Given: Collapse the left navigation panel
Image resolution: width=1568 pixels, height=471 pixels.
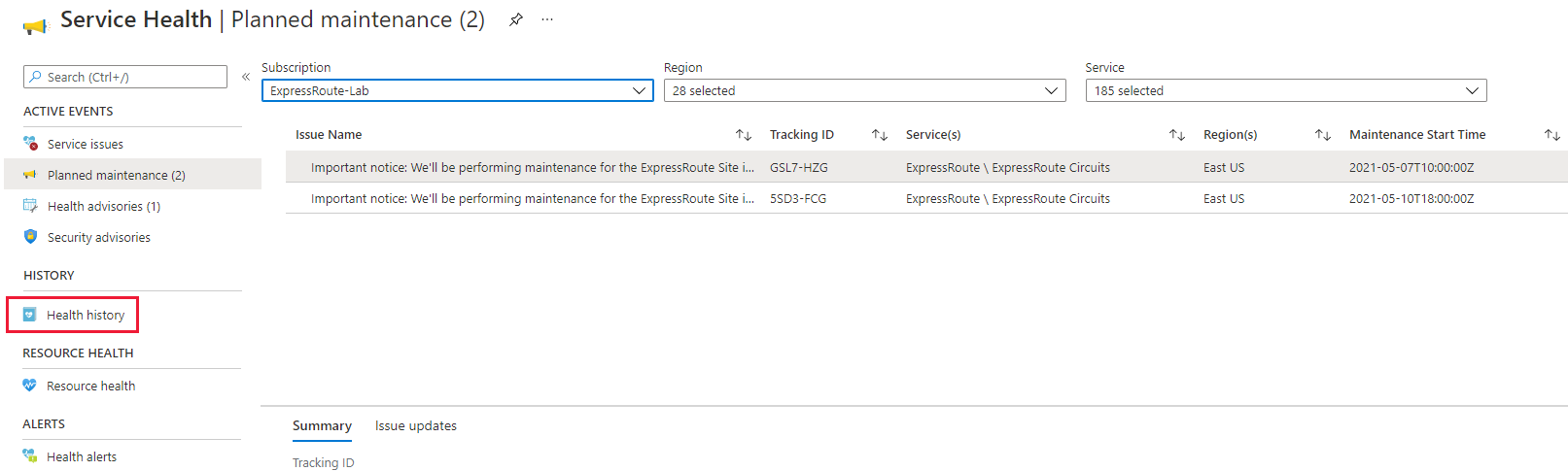Looking at the screenshot, I should [x=246, y=77].
